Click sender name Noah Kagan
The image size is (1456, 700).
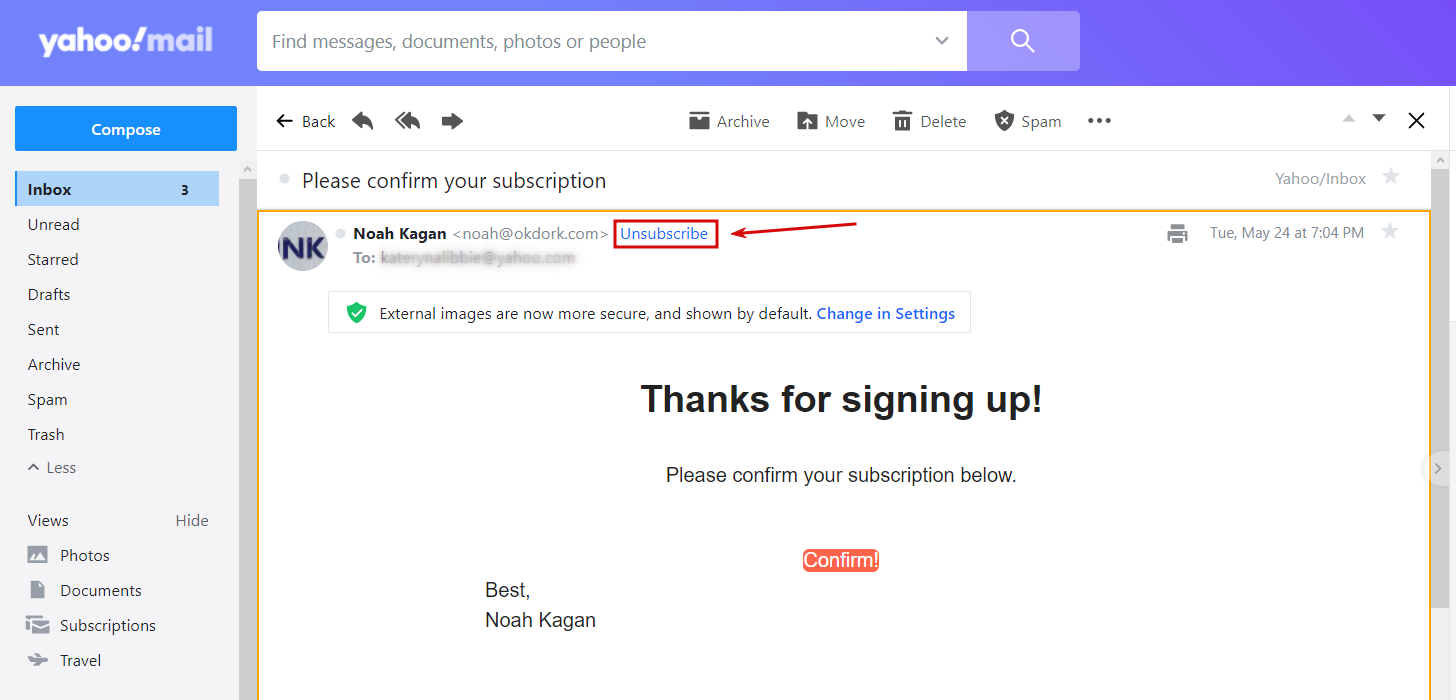400,233
